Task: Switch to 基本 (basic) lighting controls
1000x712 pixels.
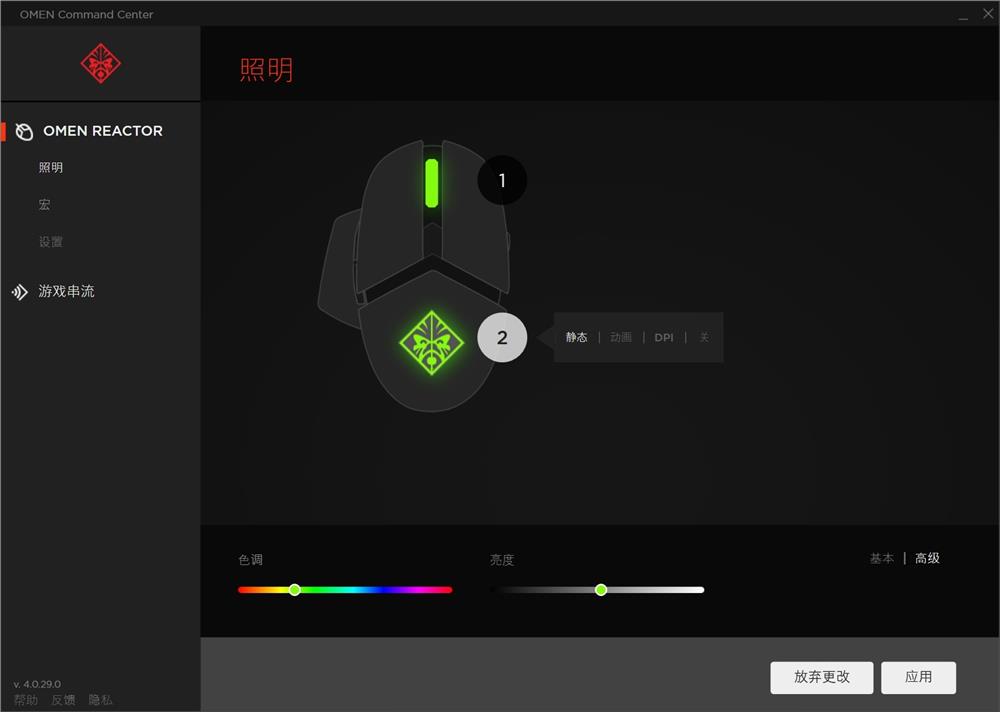Action: (882, 558)
